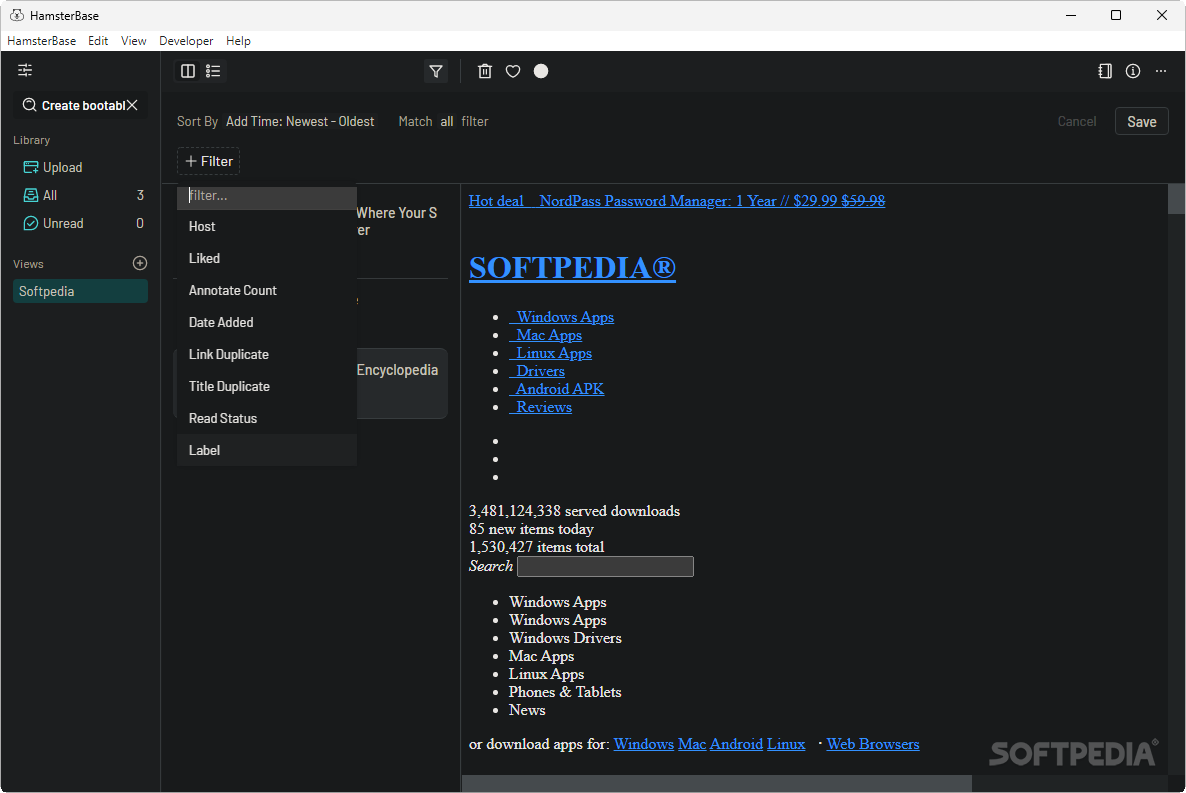The width and height of the screenshot is (1186, 793).
Task: Change the Match all dropdown
Action: pos(447,121)
